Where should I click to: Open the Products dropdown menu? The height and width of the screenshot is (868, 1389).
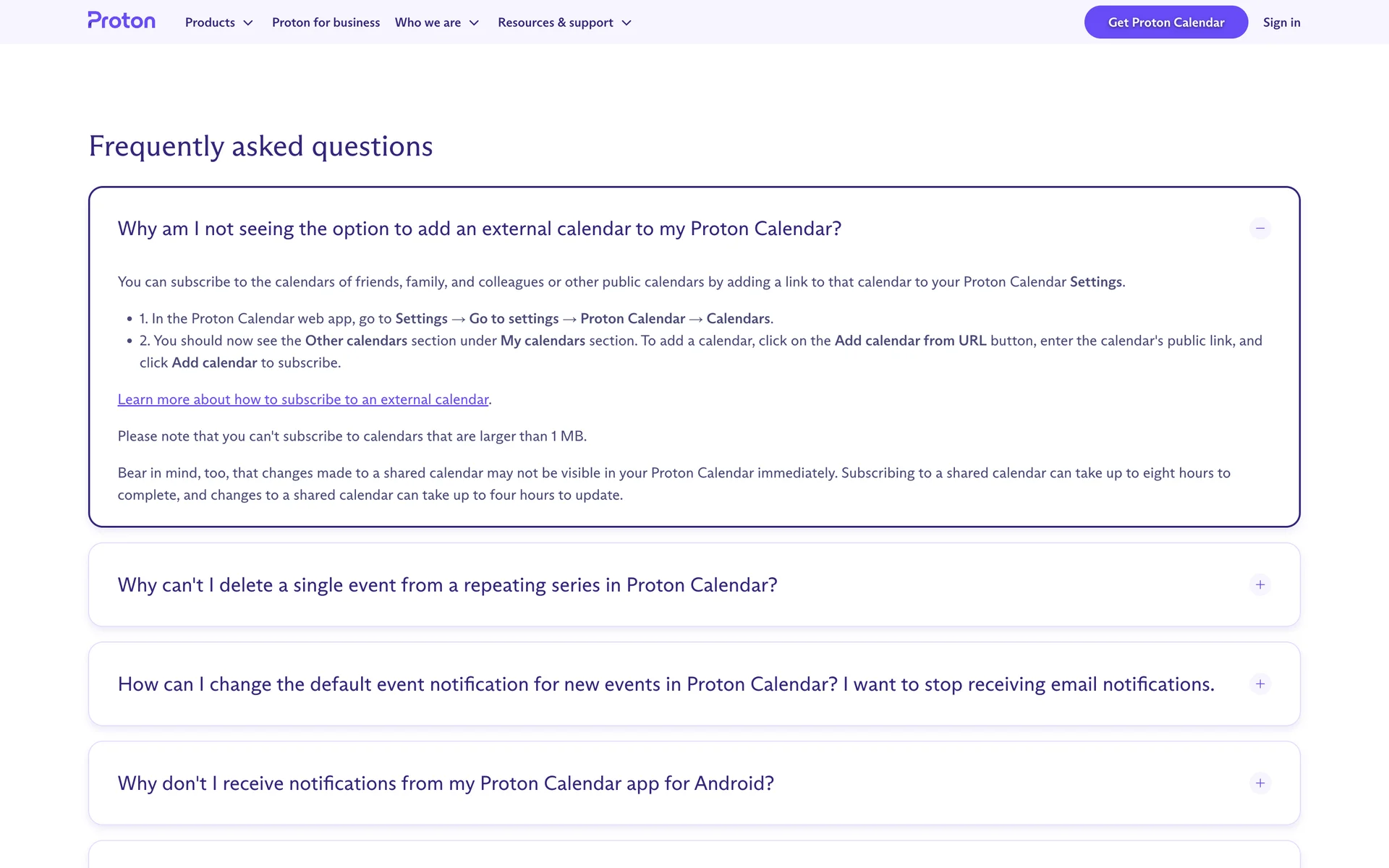(210, 22)
